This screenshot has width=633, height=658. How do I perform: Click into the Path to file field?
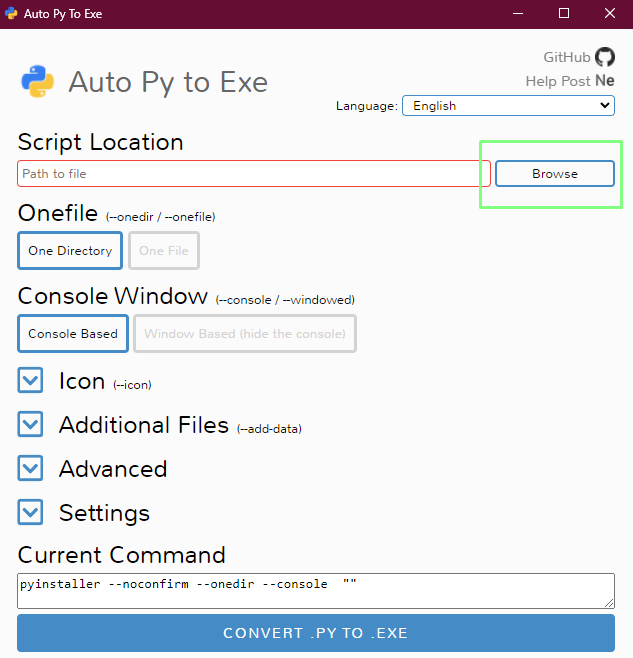click(254, 173)
